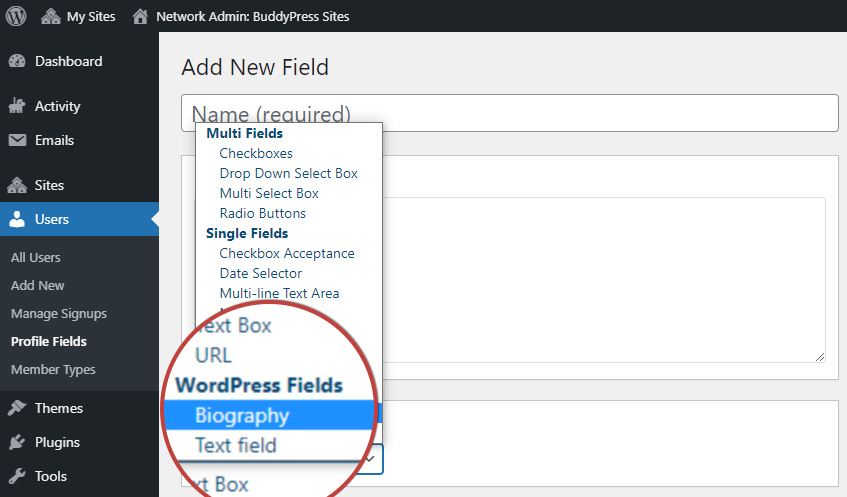
Task: Click the Emails envelope icon
Action: click(x=17, y=140)
